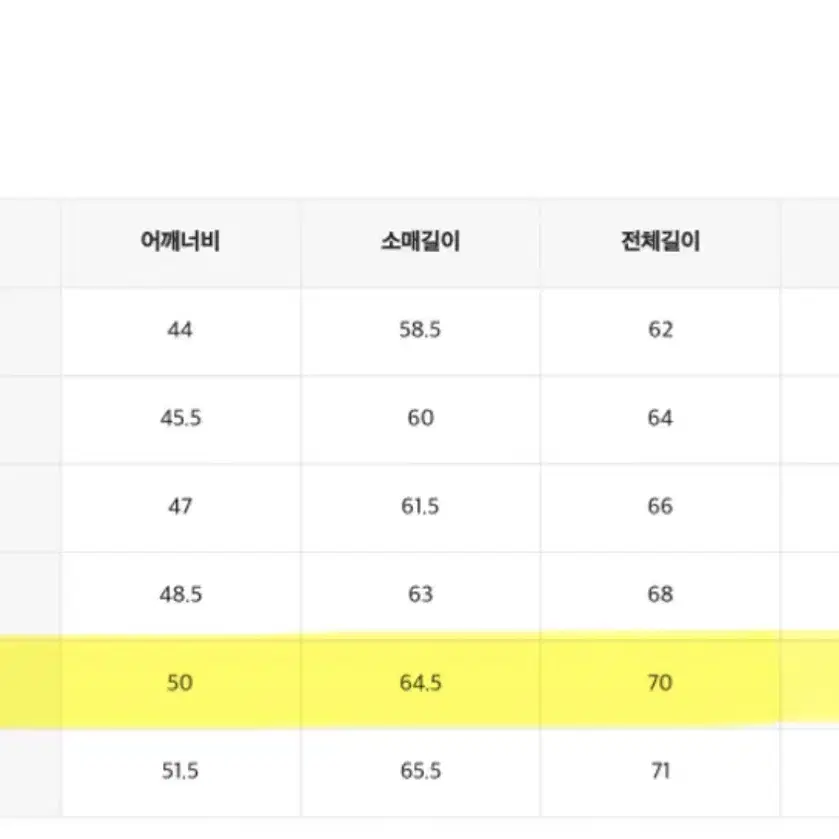Click the cell showing 45.5
This screenshot has height=839, width=839.
tap(180, 418)
